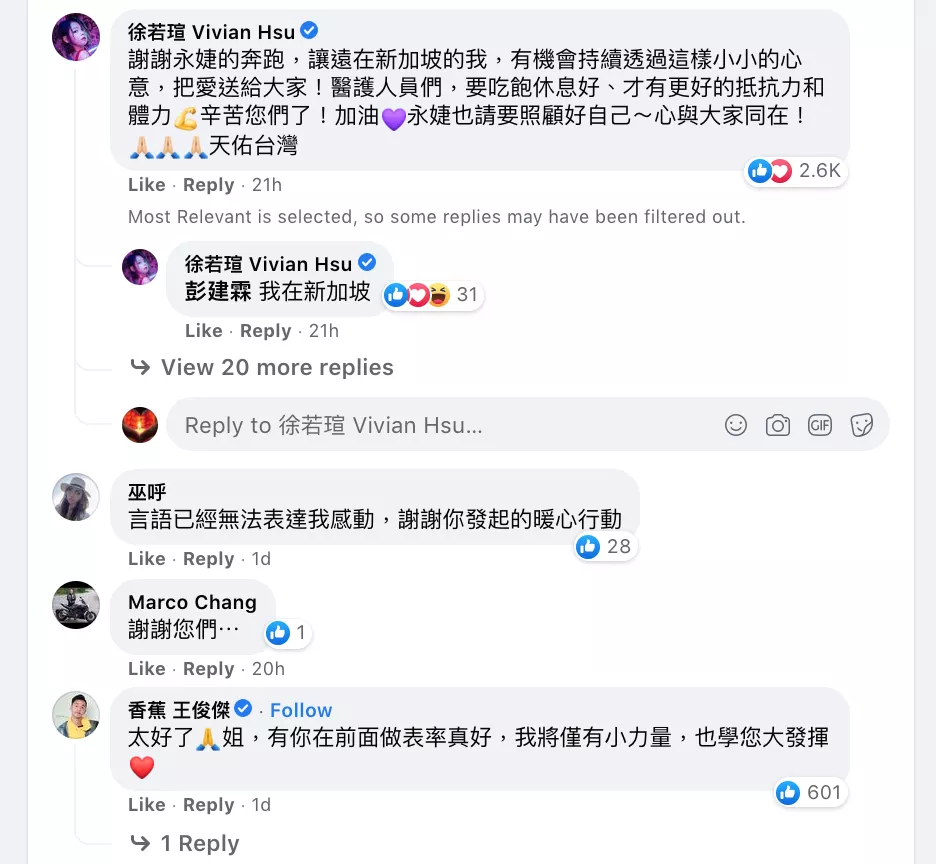
Task: View 31 reactions on Vivian's reply
Action: pyautogui.click(x=432, y=294)
